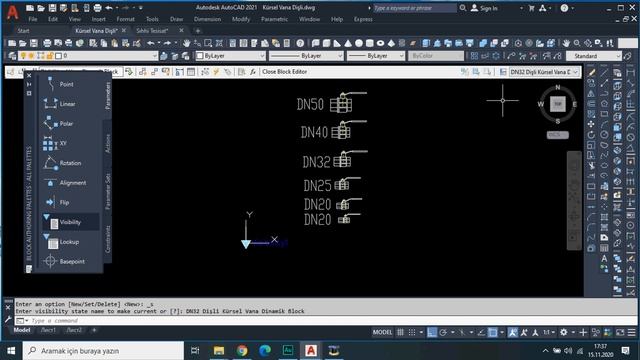This screenshot has width=640, height=360.
Task: Click the ViewCube TOP face
Action: coord(558,104)
